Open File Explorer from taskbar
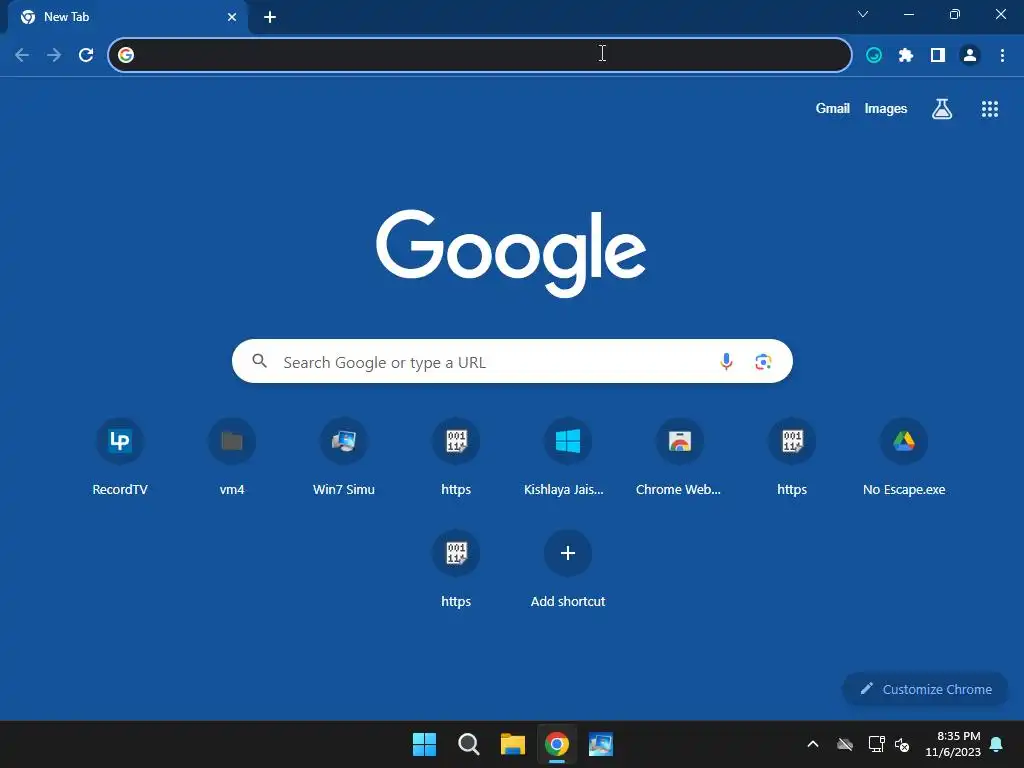Screen dimensions: 1024x768 513,744
